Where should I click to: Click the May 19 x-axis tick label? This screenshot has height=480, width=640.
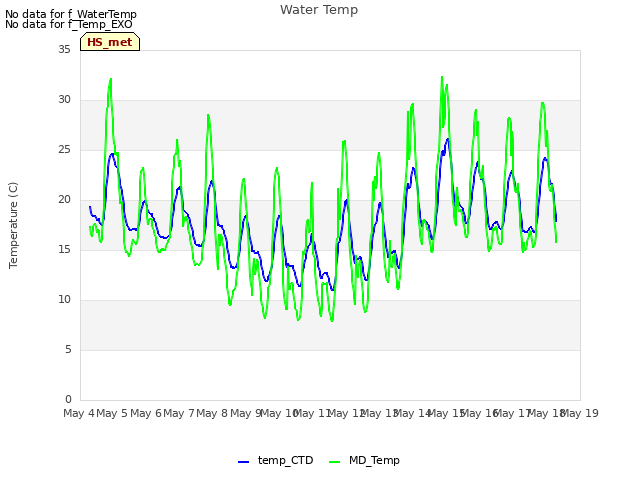tap(580, 413)
